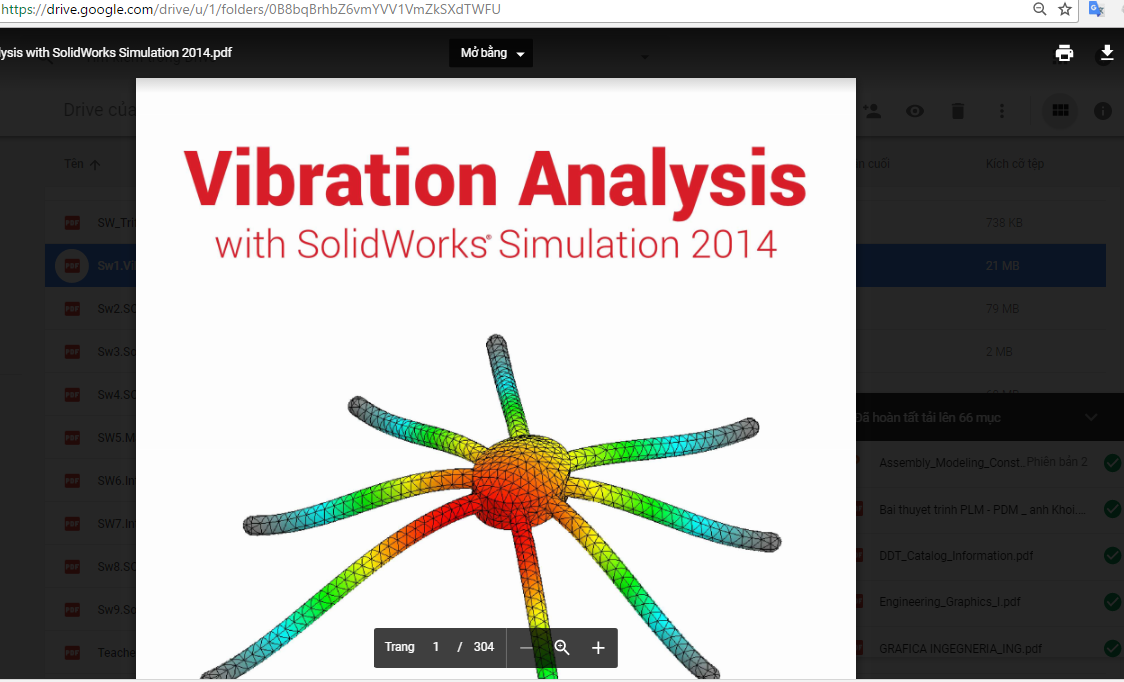Screen dimensions: 1124x682
Task: Bookmark this page with the star icon
Action: tap(1065, 9)
